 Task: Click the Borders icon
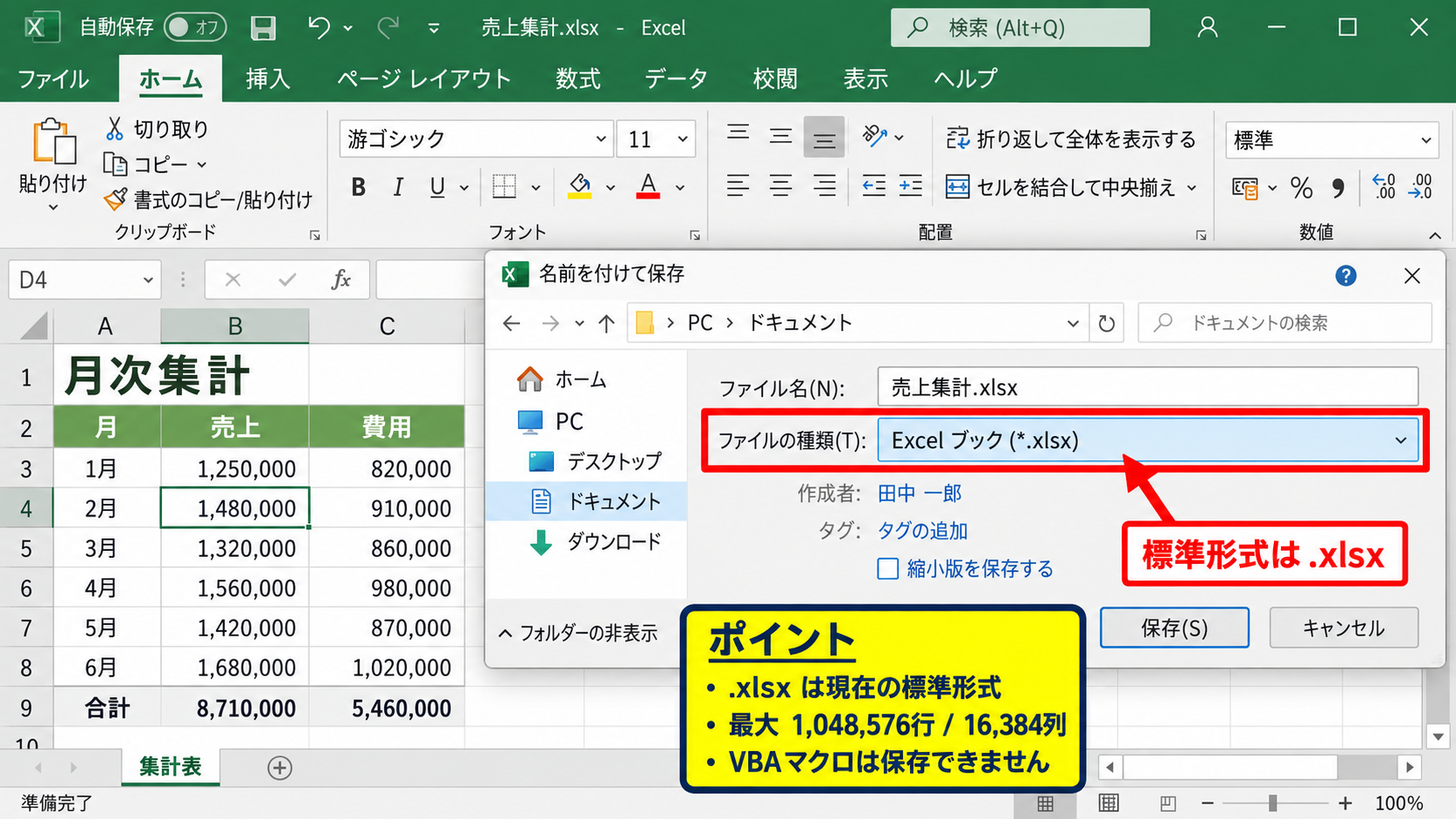[504, 186]
